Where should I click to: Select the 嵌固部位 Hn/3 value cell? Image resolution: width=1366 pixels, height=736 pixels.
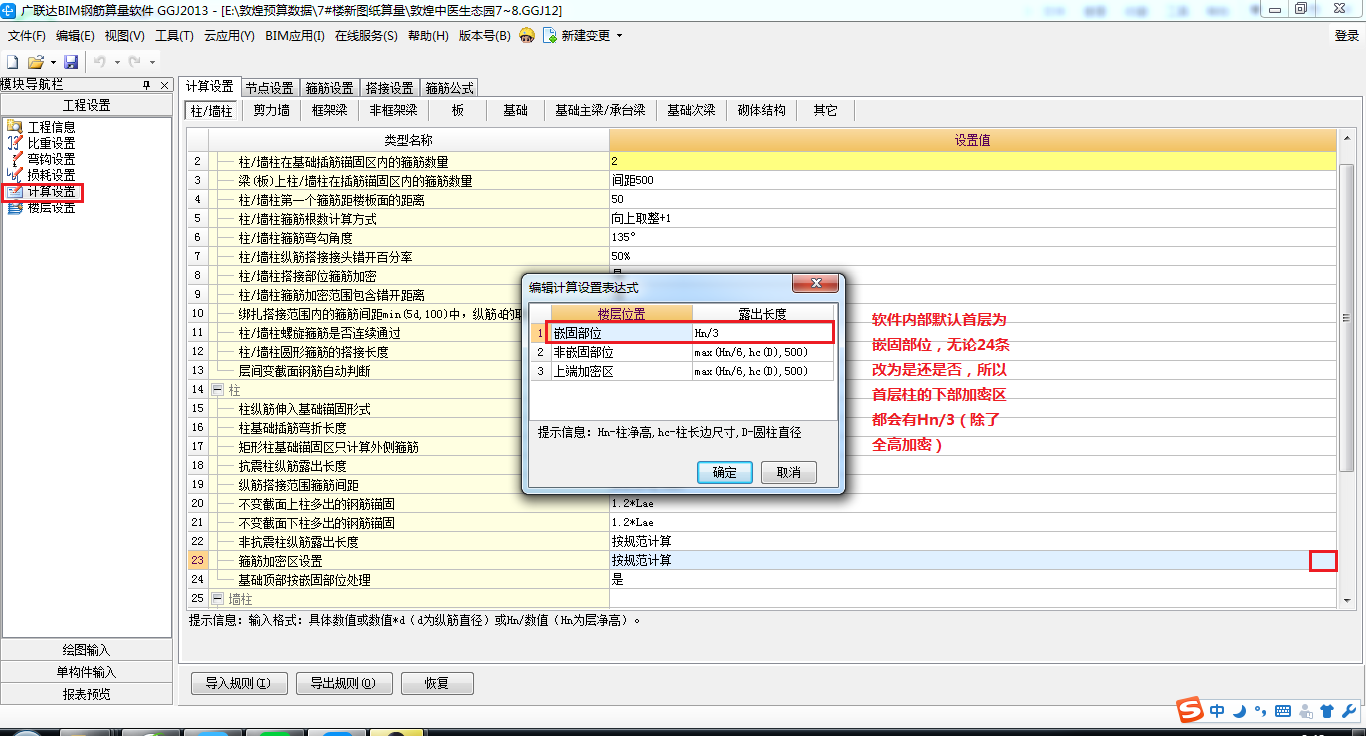click(762, 333)
